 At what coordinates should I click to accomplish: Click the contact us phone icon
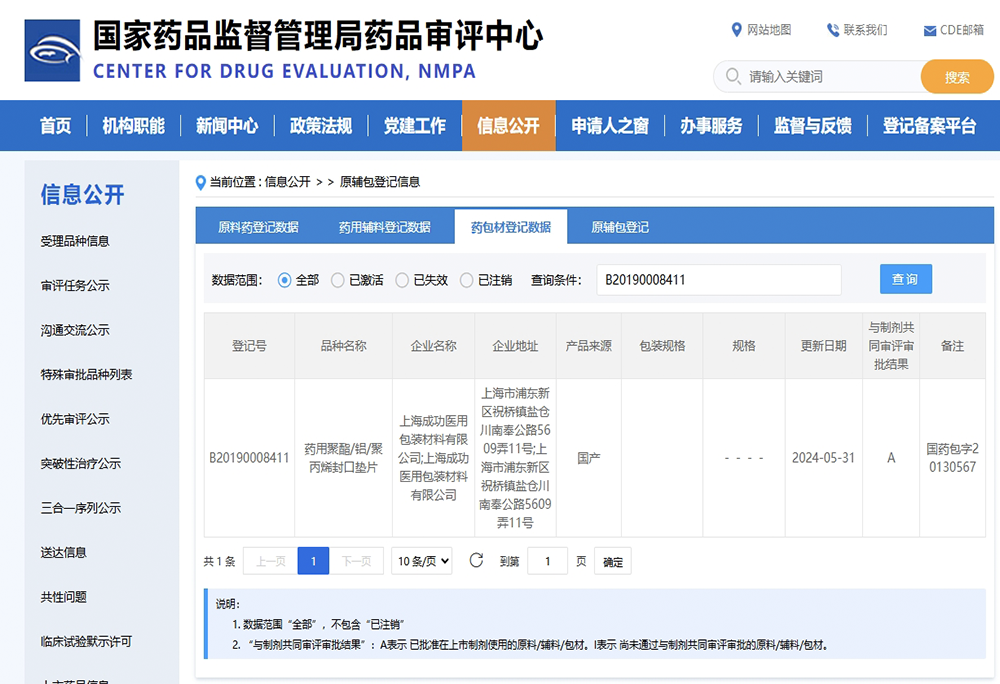point(832,30)
